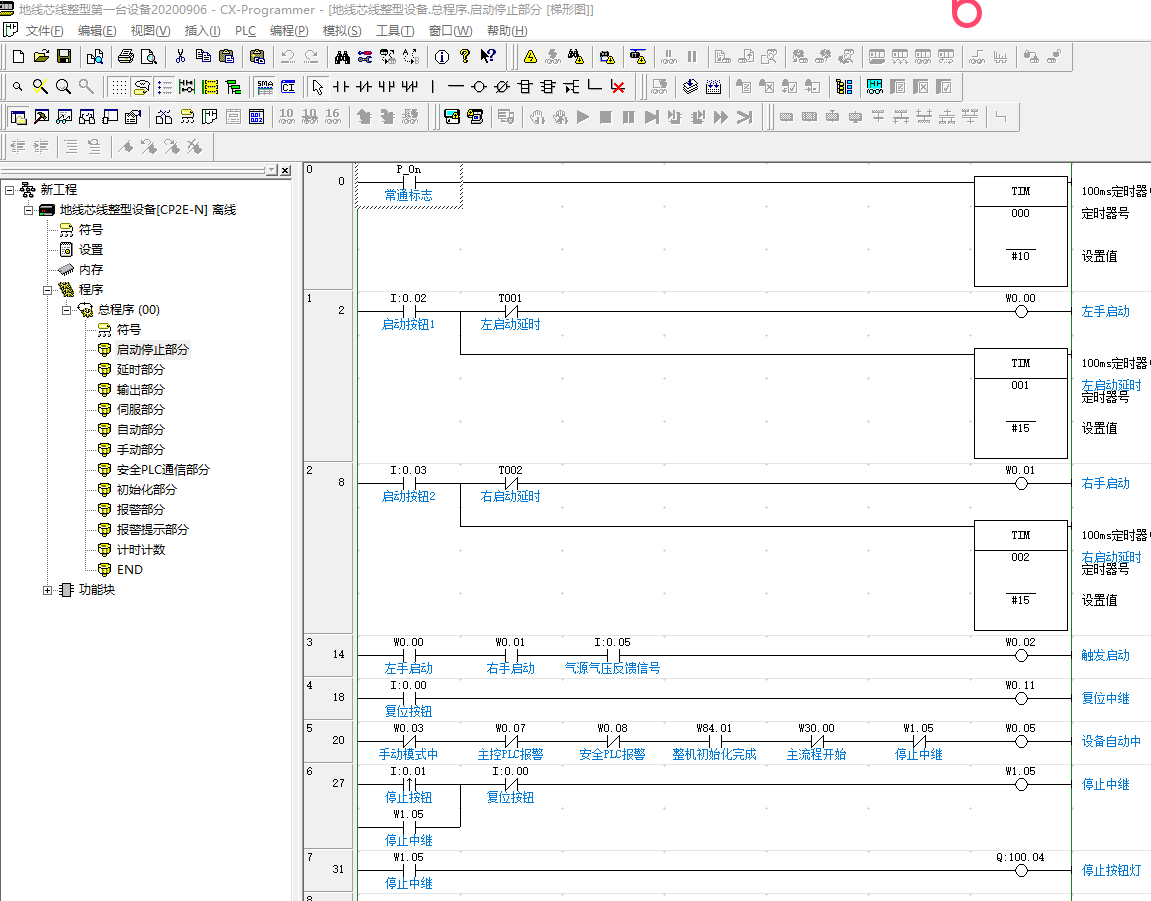The height and width of the screenshot is (901, 1151).
Task: Collapse the 总程序 (00) tree node
Action: pyautogui.click(x=67, y=310)
